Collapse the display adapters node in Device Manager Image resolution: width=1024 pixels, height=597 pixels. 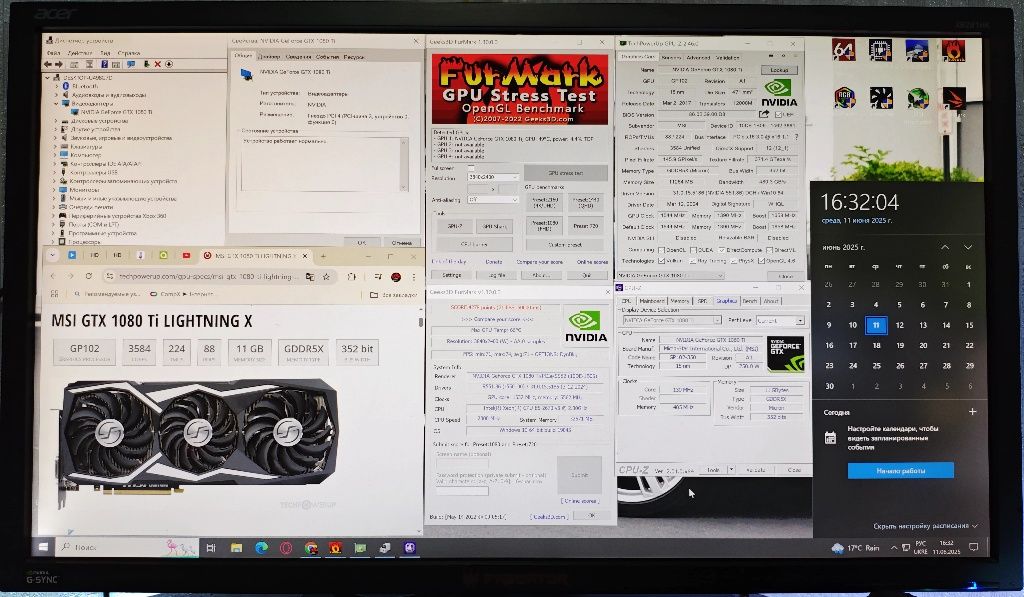(x=56, y=103)
